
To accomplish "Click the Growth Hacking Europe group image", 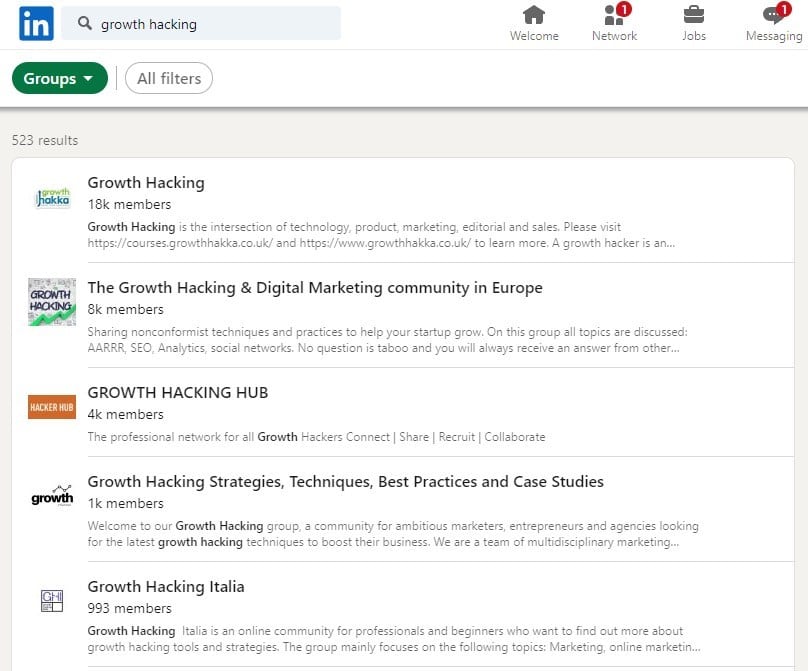I will (x=52, y=302).
